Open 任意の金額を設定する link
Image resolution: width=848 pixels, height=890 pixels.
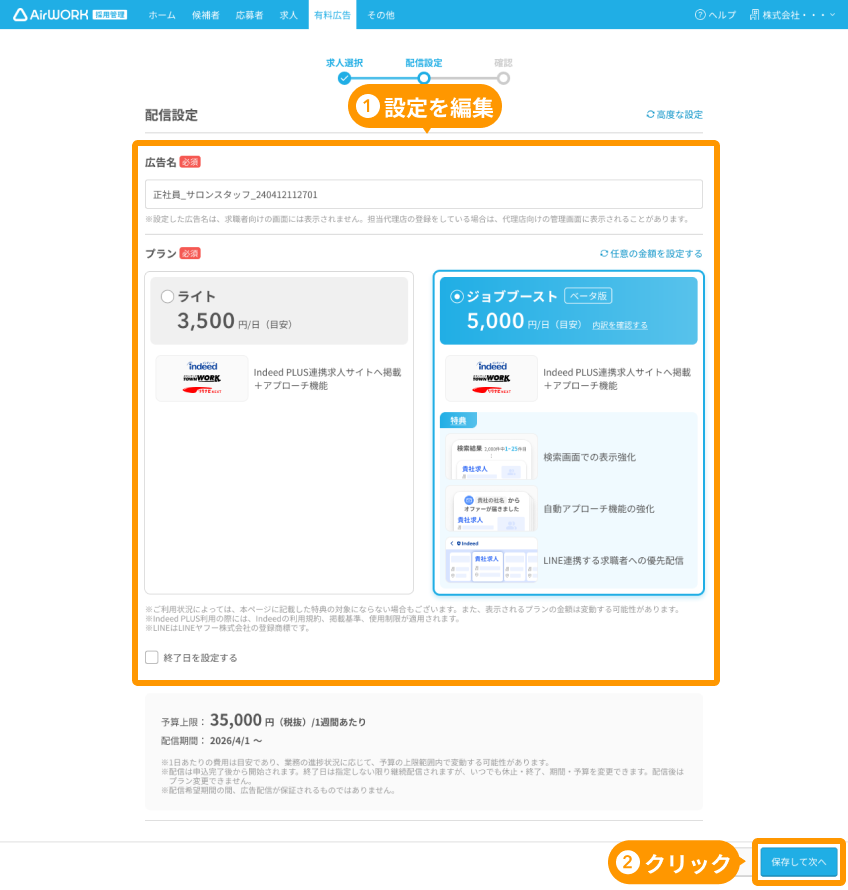coord(656,254)
